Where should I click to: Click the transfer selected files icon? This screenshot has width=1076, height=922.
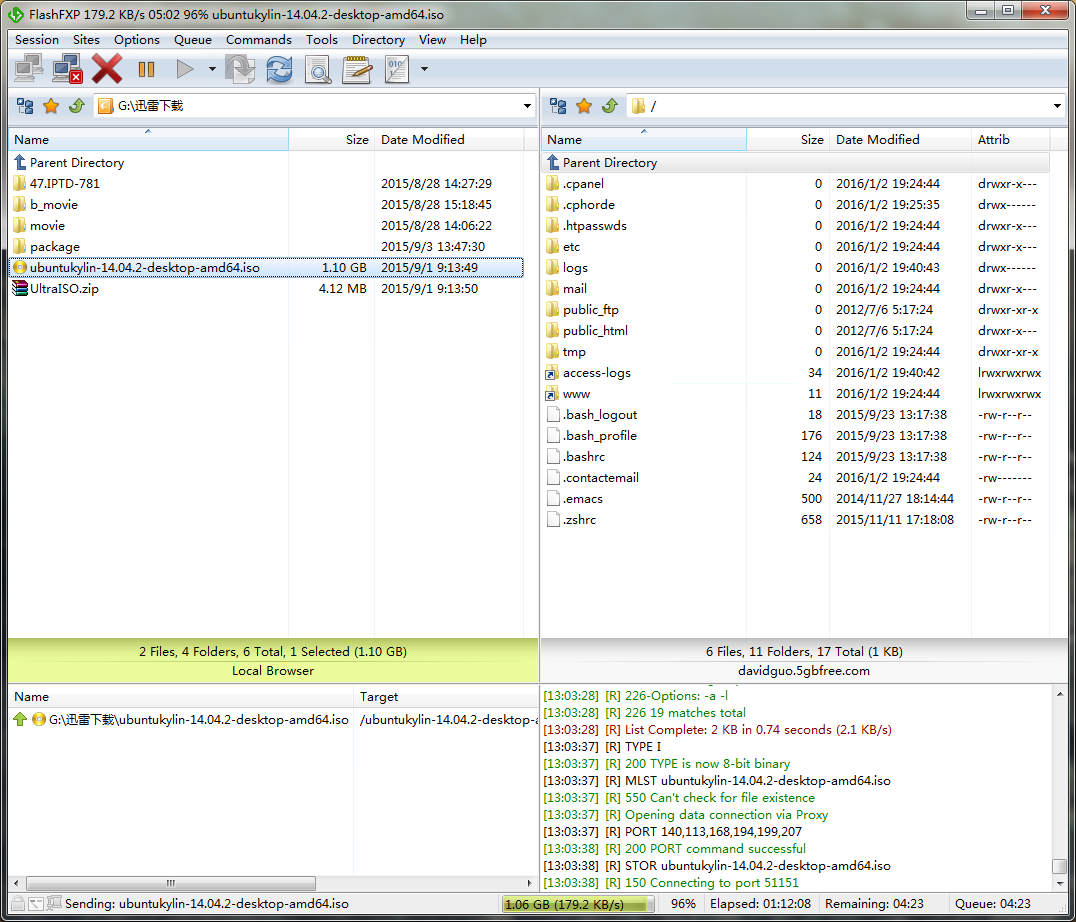coord(240,69)
